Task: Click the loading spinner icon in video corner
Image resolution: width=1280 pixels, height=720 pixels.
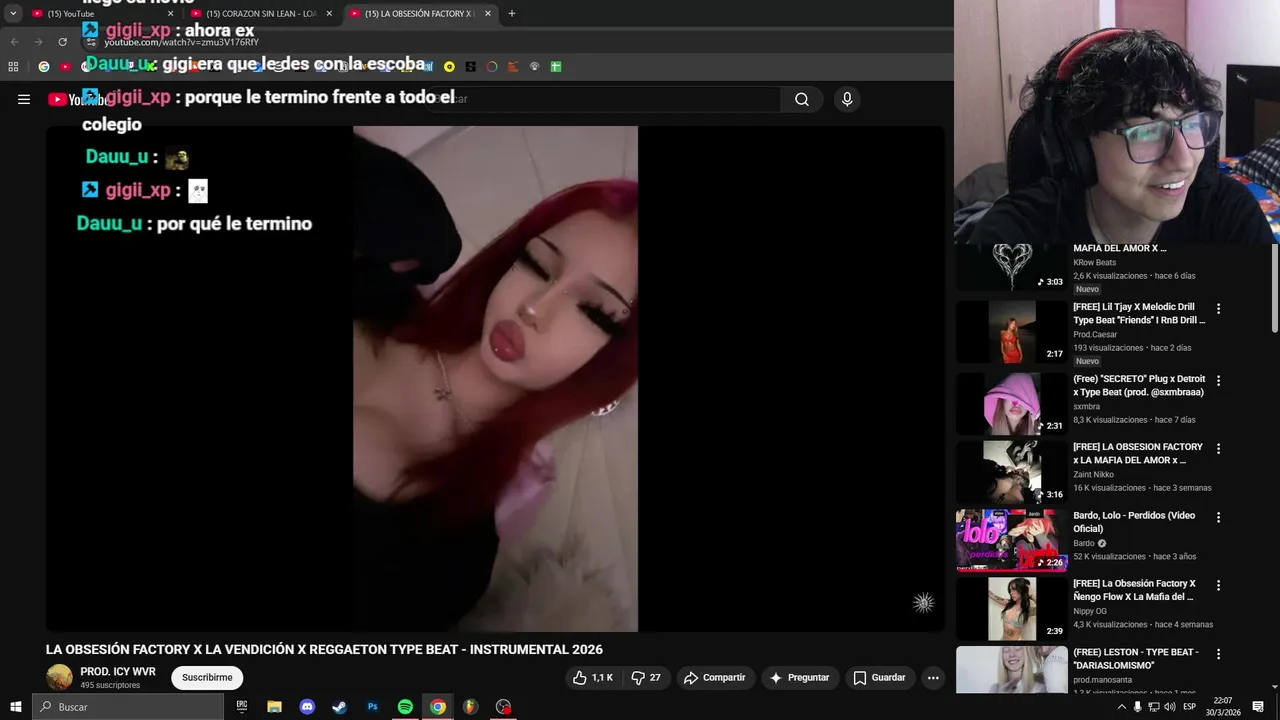Action: 924,603
